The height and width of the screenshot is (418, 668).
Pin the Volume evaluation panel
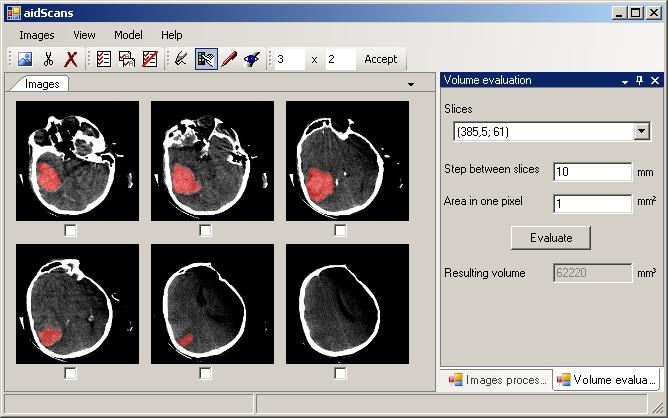[640, 80]
